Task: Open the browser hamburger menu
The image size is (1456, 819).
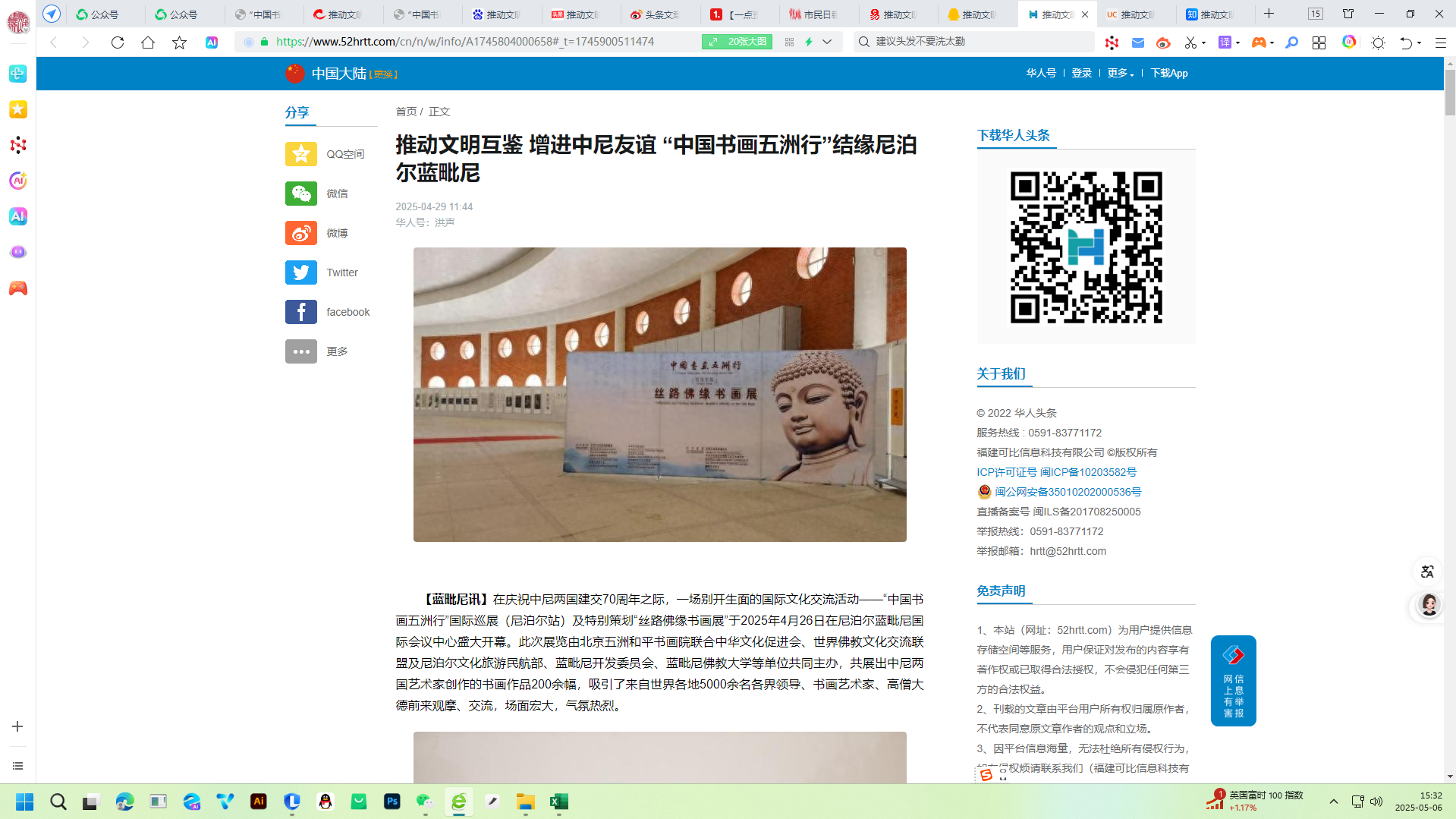Action: pos(1440,43)
